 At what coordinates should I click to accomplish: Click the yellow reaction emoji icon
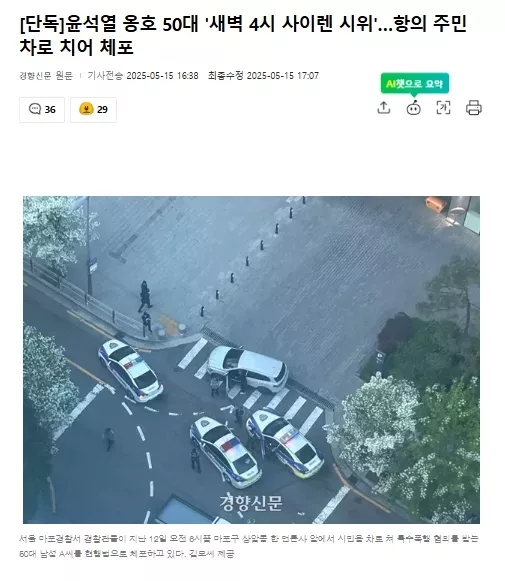tap(86, 109)
